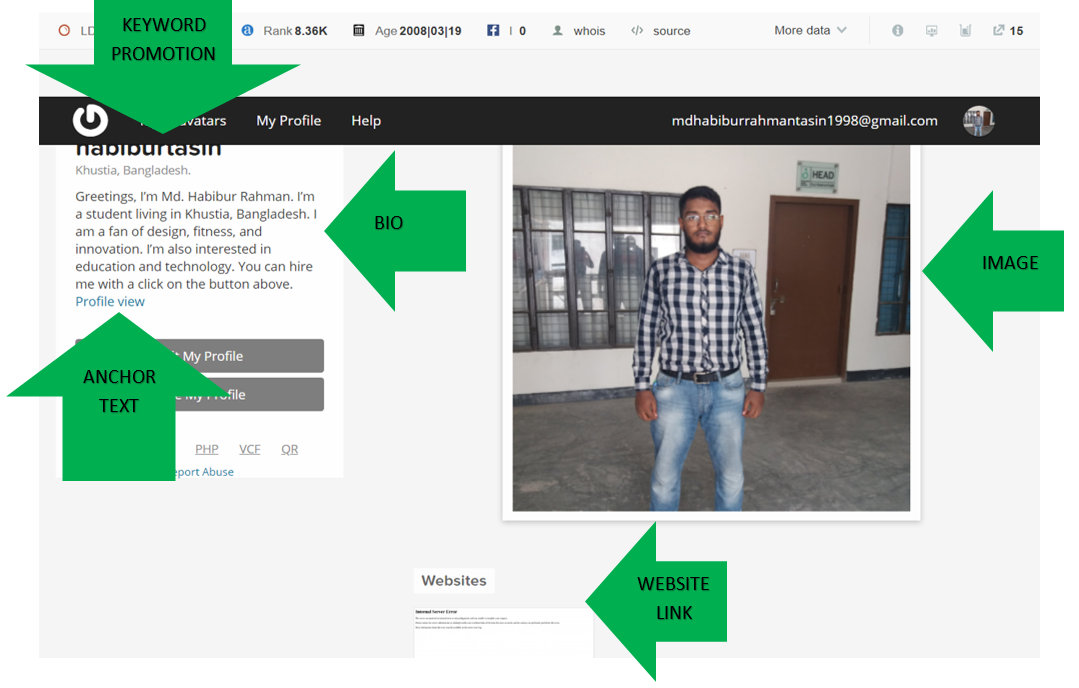The image size is (1079, 688).
Task: Click the user avatar in navbar
Action: (978, 121)
